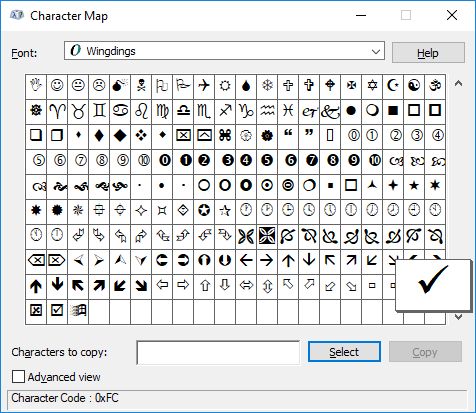The height and width of the screenshot is (413, 476).
Task: Click the Select button
Action: pos(344,352)
